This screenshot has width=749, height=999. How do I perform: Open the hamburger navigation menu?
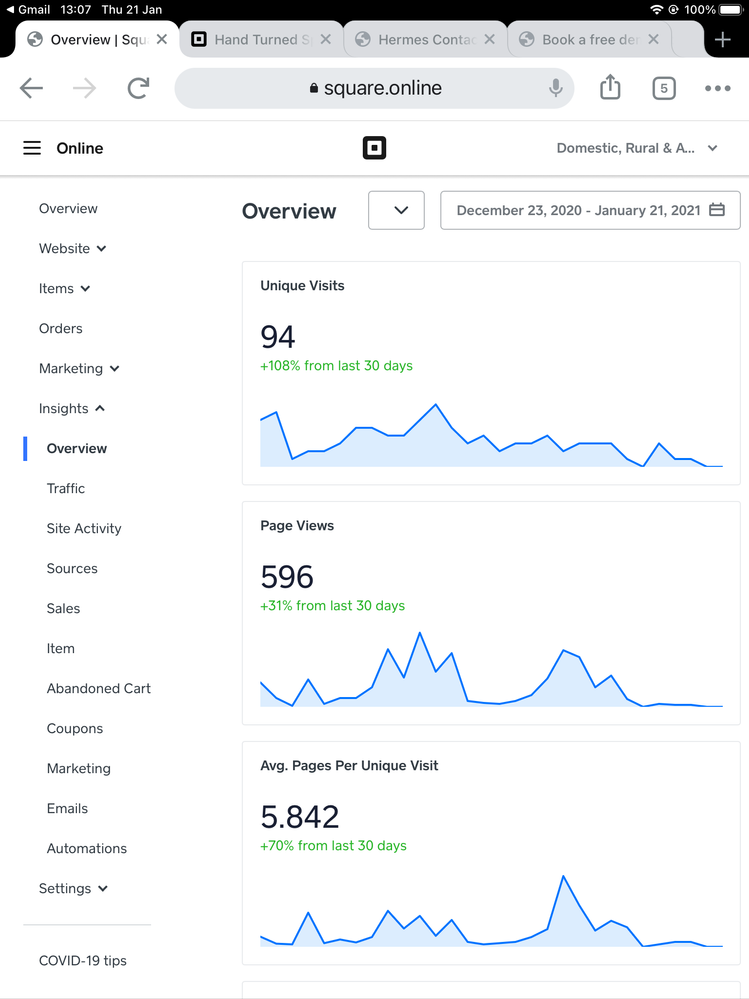tap(32, 148)
